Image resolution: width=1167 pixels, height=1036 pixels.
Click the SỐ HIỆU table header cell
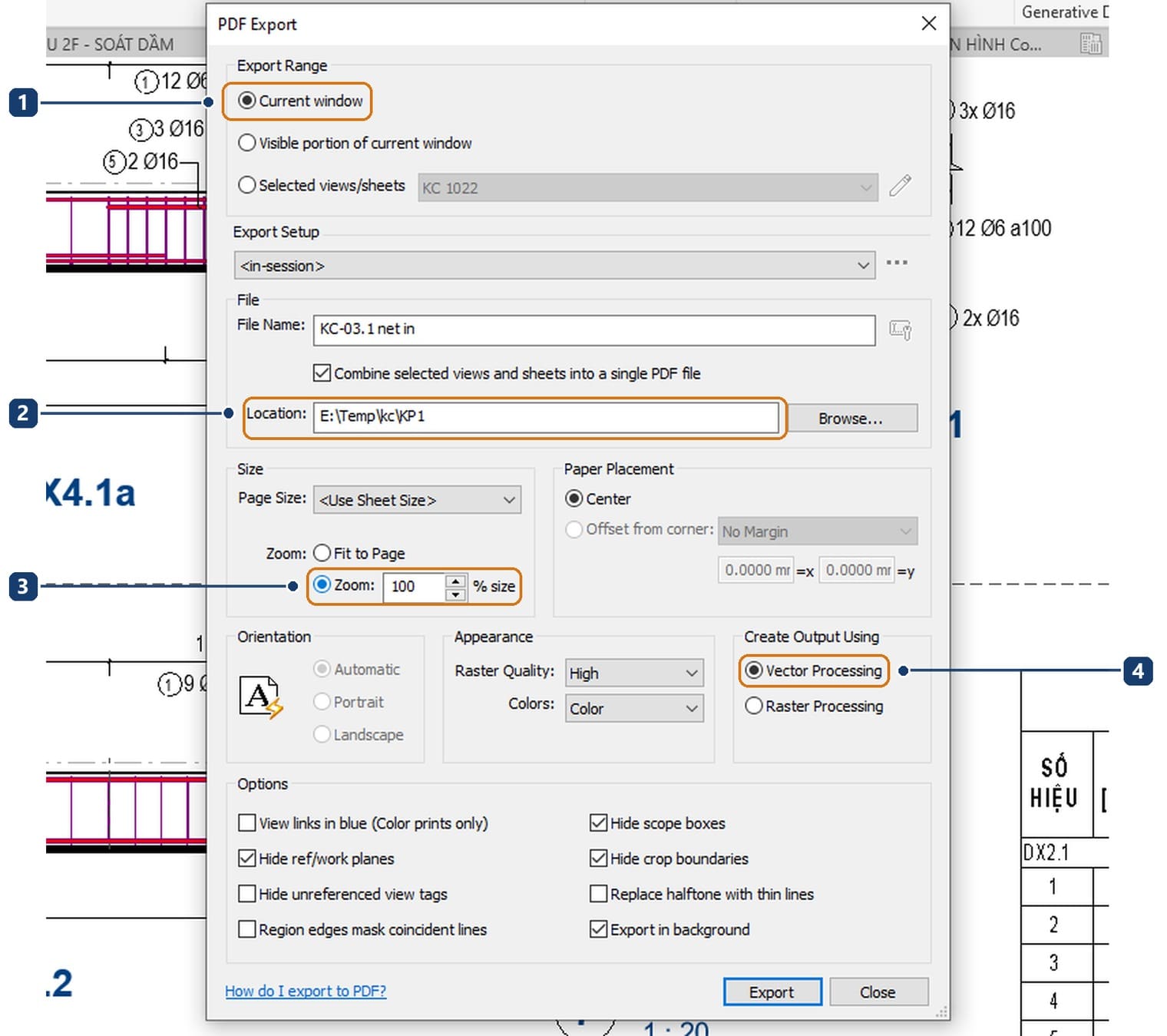(1056, 784)
